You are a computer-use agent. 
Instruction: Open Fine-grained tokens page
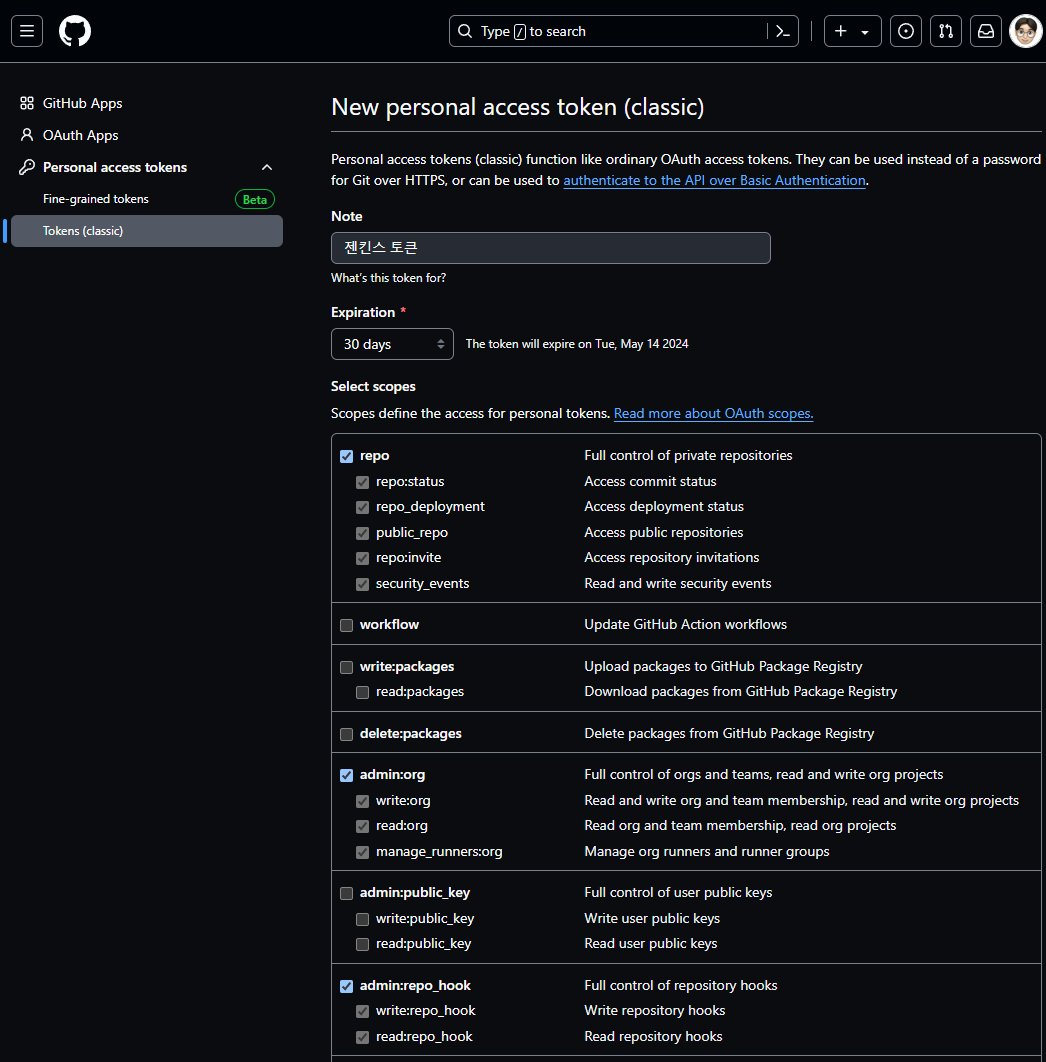[96, 199]
